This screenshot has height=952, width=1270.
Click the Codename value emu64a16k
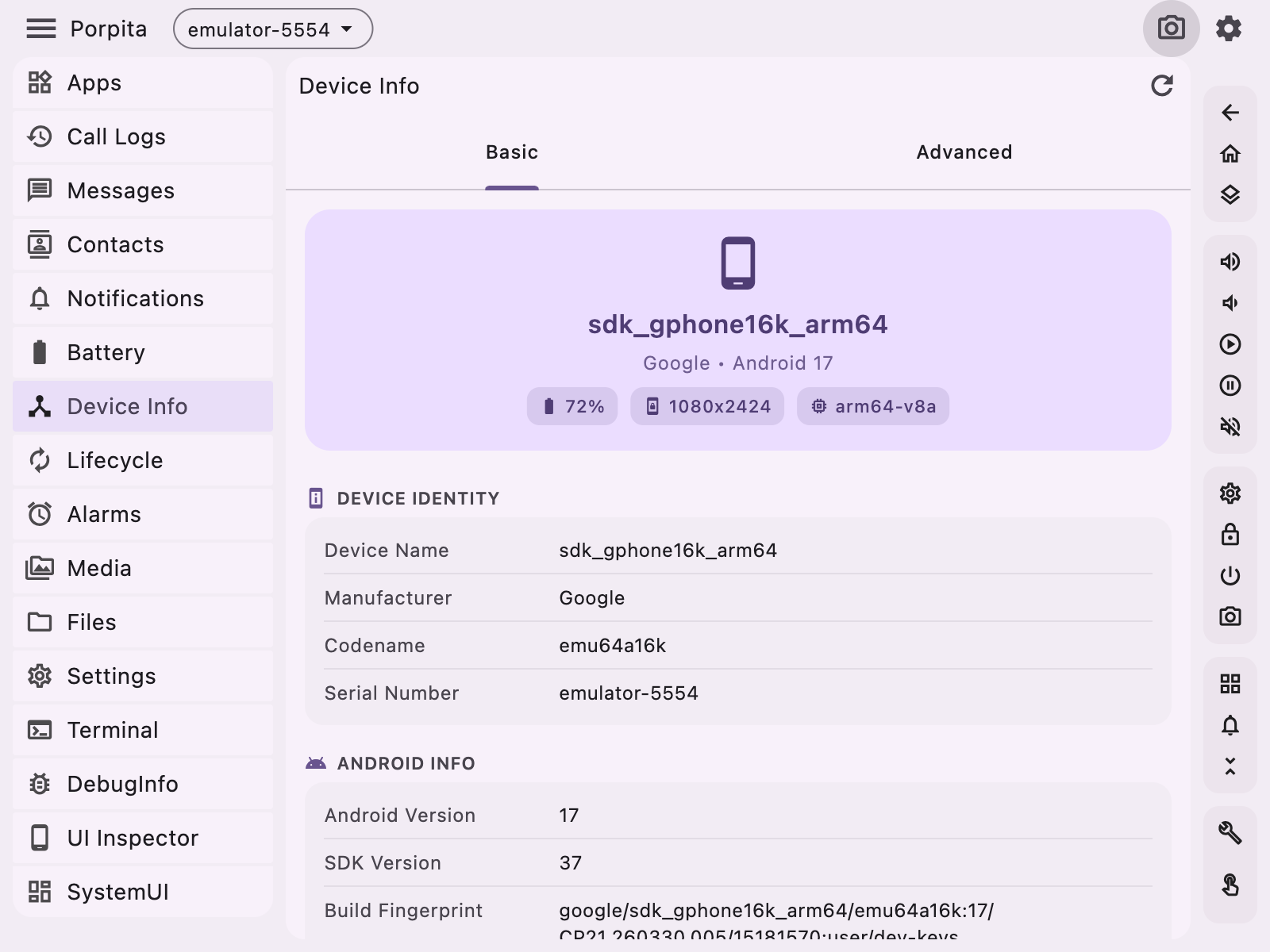click(x=612, y=646)
